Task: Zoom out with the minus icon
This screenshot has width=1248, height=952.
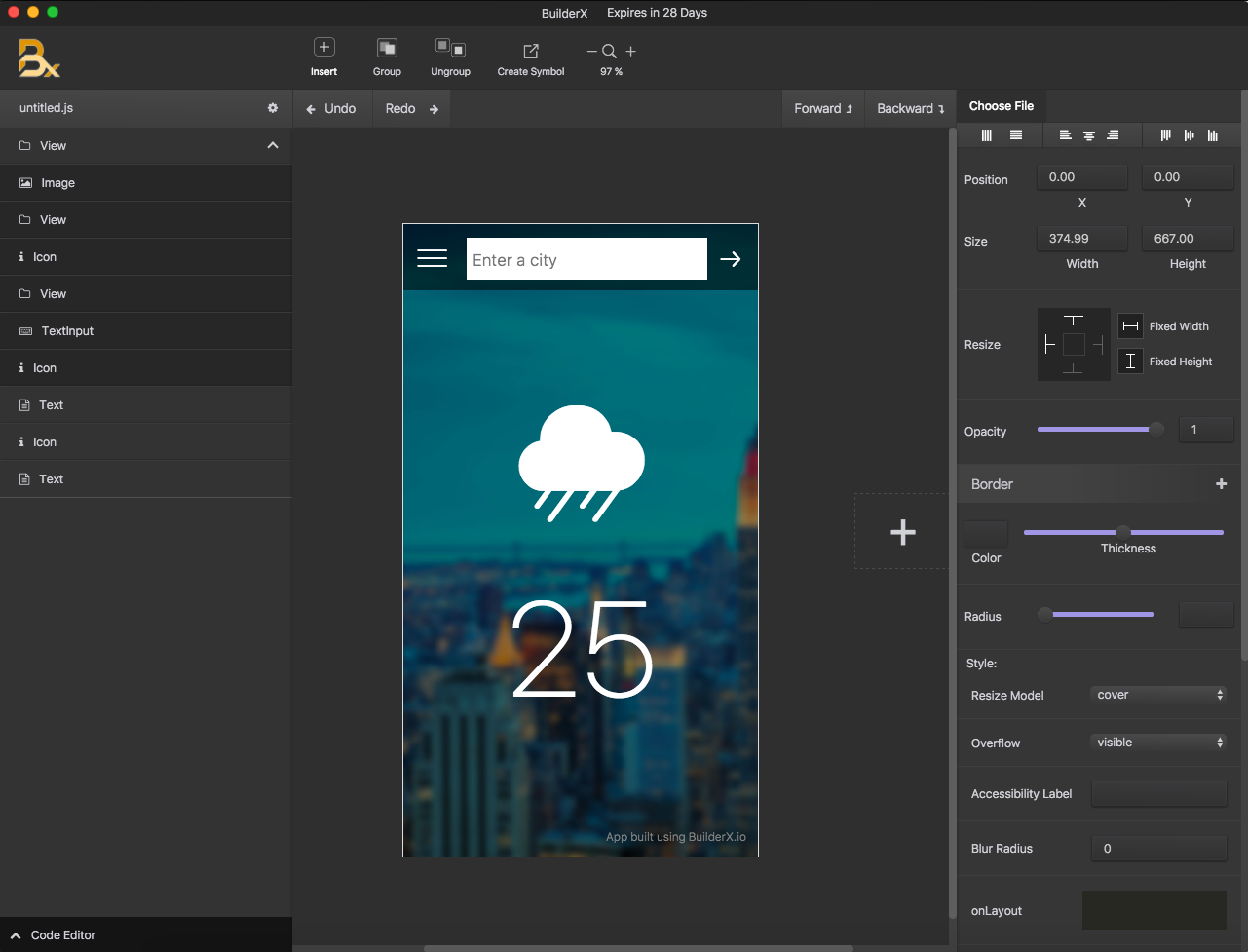Action: coord(591,52)
